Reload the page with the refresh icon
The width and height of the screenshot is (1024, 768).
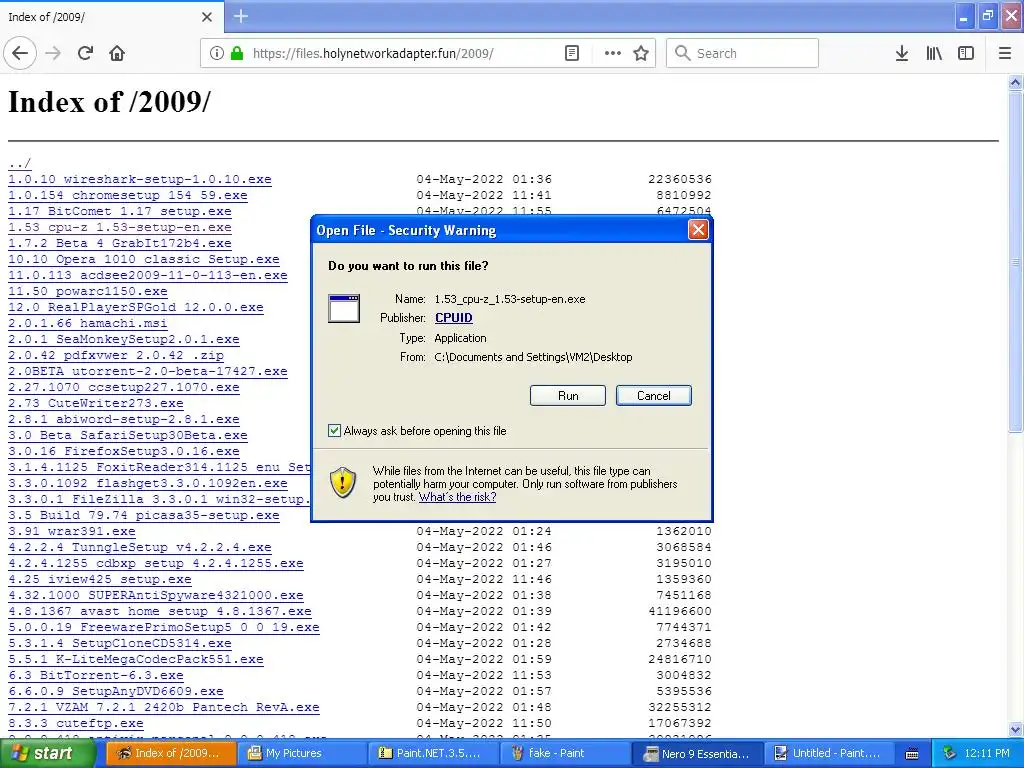coord(85,54)
